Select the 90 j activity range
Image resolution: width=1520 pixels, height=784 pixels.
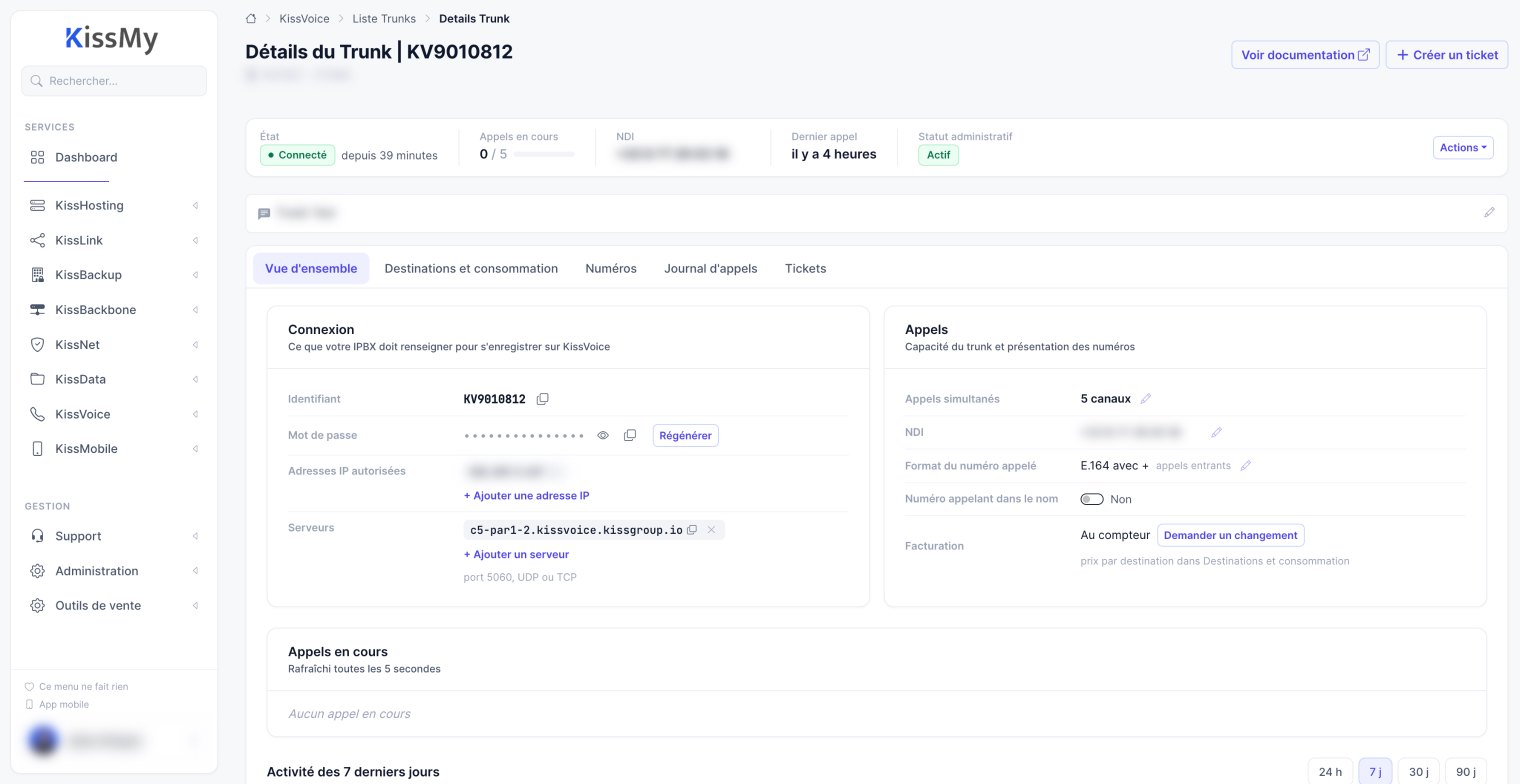point(1466,772)
